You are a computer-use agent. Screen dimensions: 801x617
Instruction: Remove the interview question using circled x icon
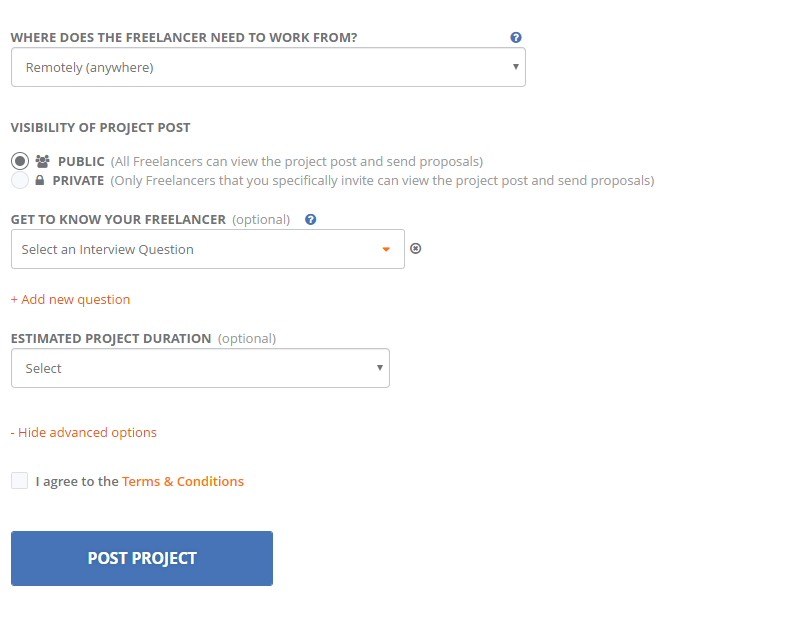coord(416,248)
